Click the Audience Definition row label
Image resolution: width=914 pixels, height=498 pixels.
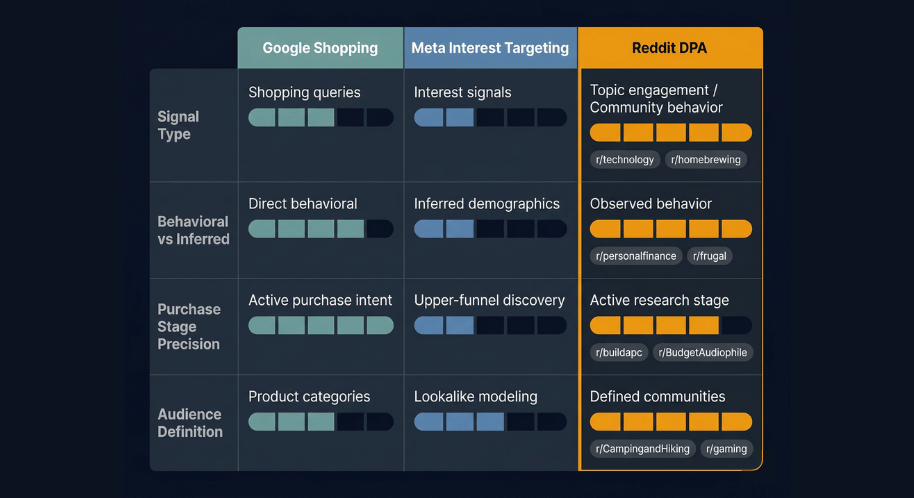pyautogui.click(x=190, y=423)
